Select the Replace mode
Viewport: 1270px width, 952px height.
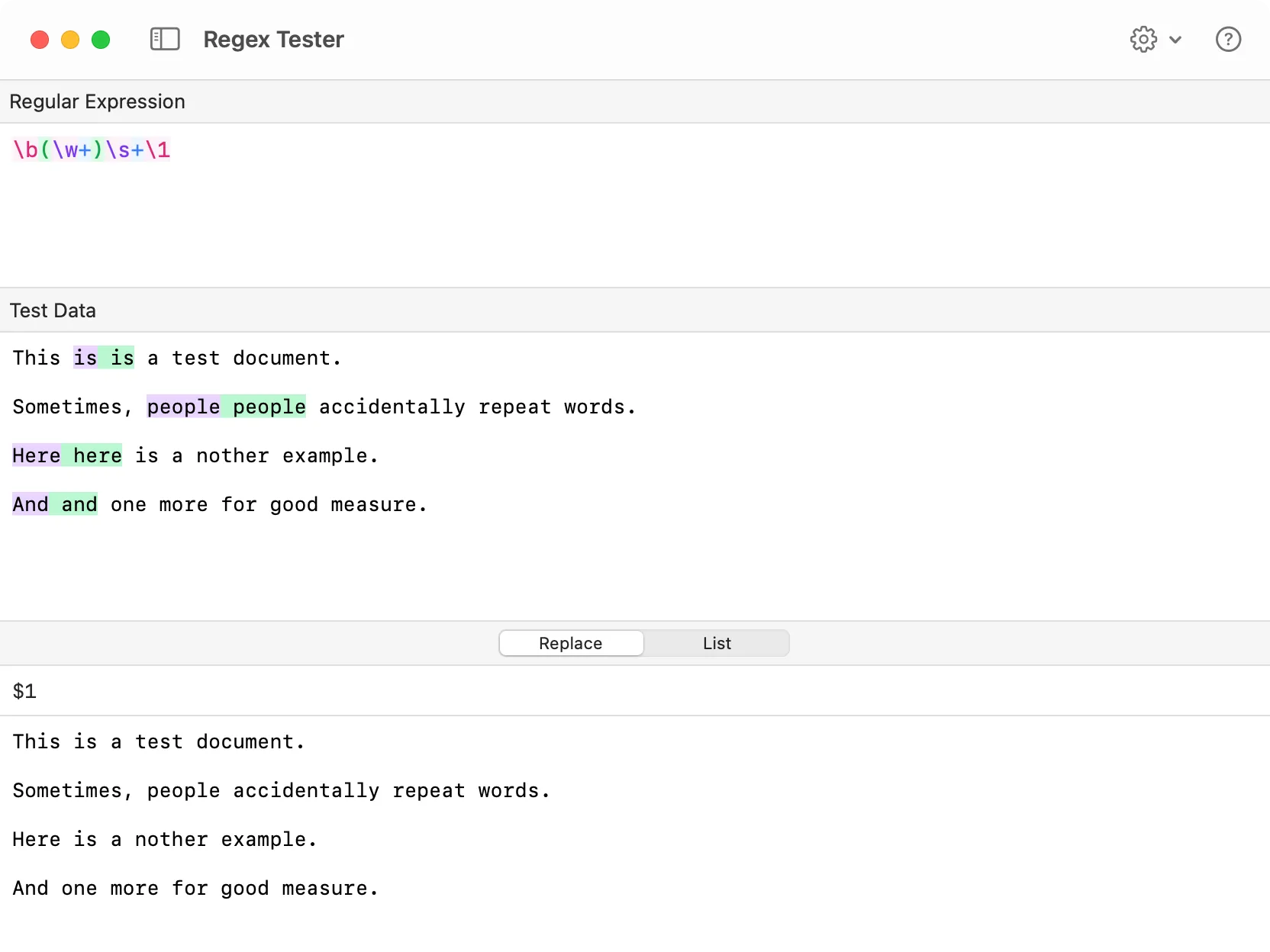point(570,643)
